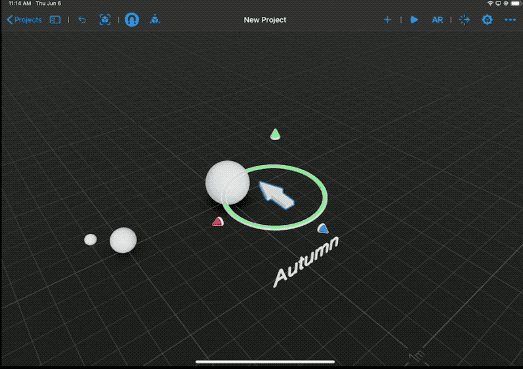Screen dimensions: 523x369
Task: Select the smallest sphere on the left
Action: (90, 240)
